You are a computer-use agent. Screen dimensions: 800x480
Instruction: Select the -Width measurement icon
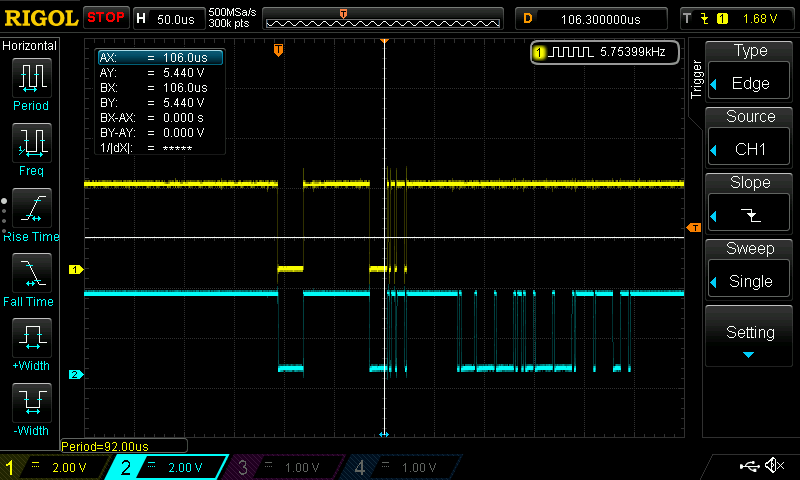click(31, 403)
